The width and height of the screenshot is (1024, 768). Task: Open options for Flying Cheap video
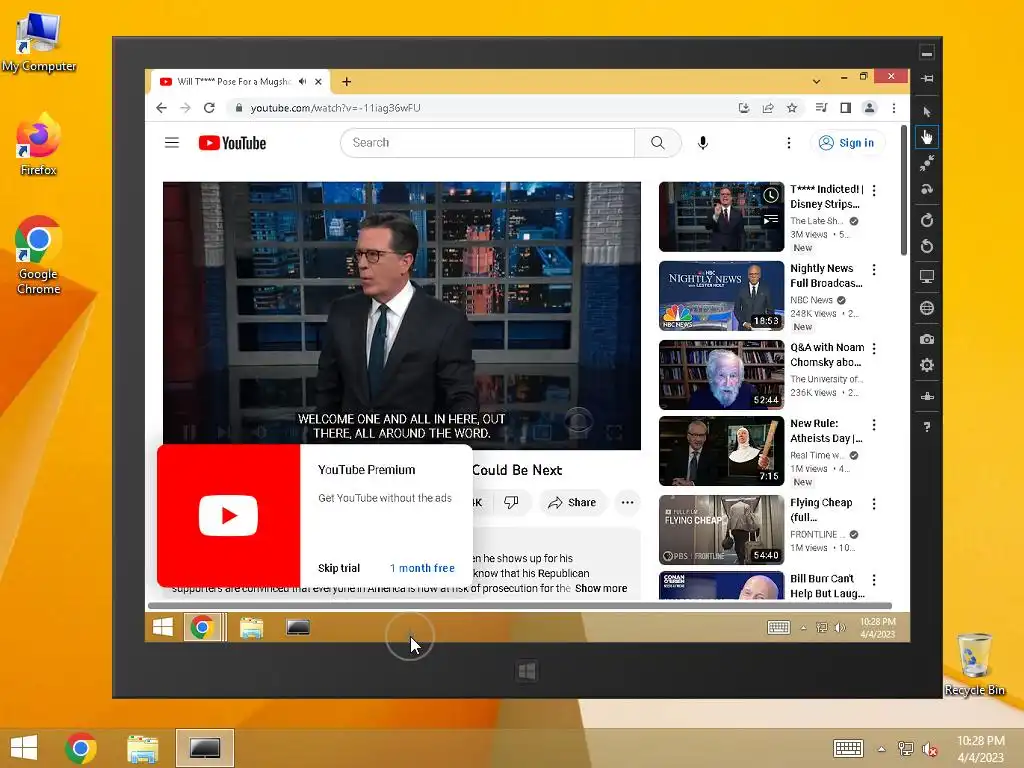(x=874, y=504)
